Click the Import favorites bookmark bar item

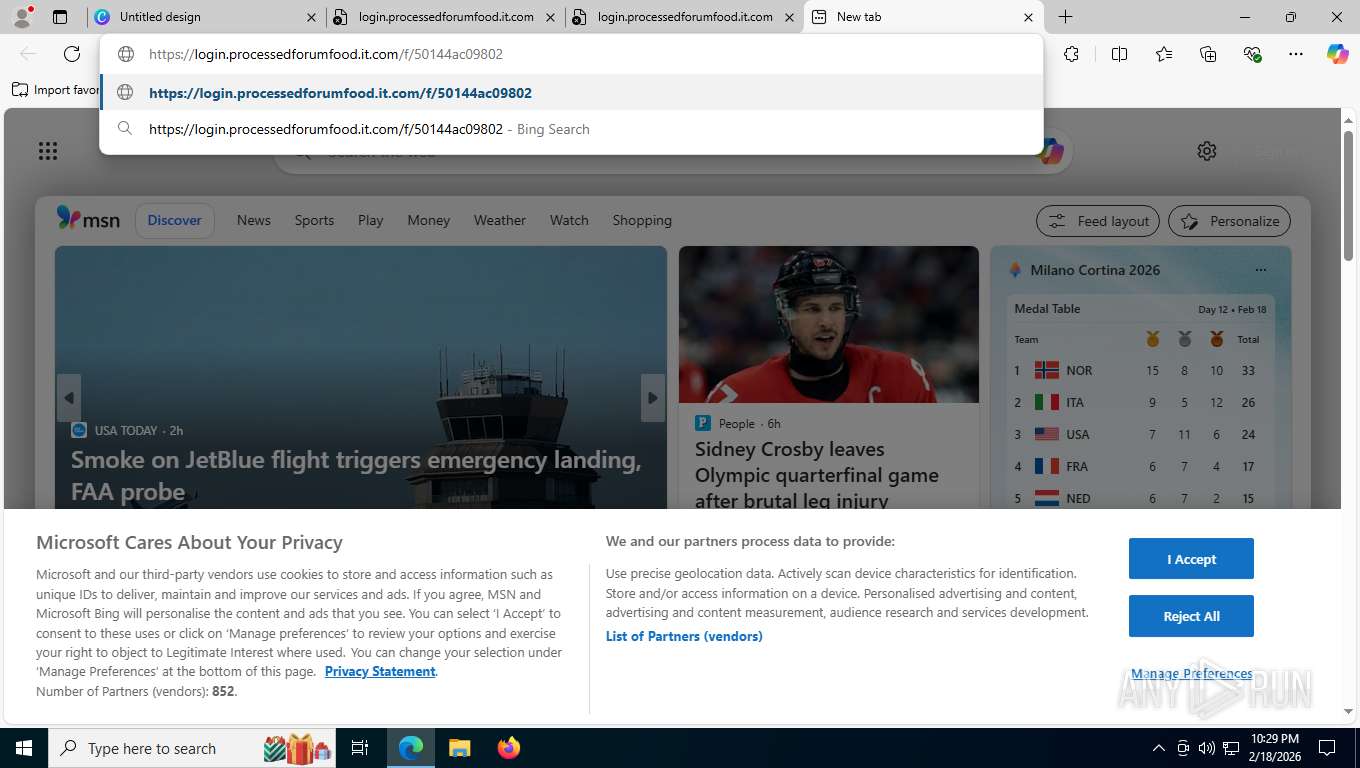click(x=56, y=89)
